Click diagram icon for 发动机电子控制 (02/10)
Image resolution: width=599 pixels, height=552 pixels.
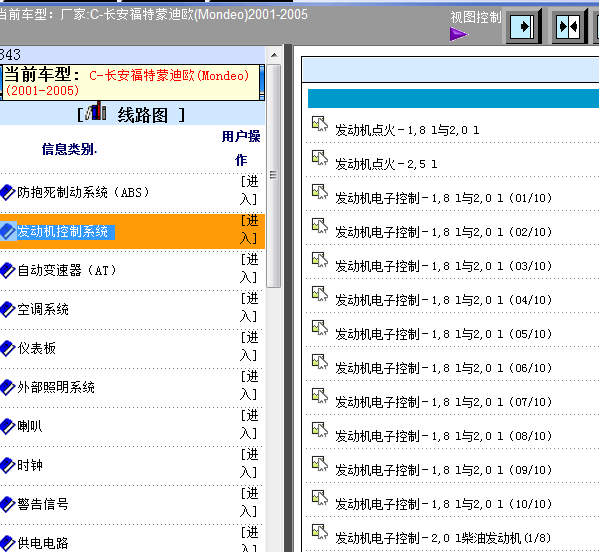click(x=320, y=226)
